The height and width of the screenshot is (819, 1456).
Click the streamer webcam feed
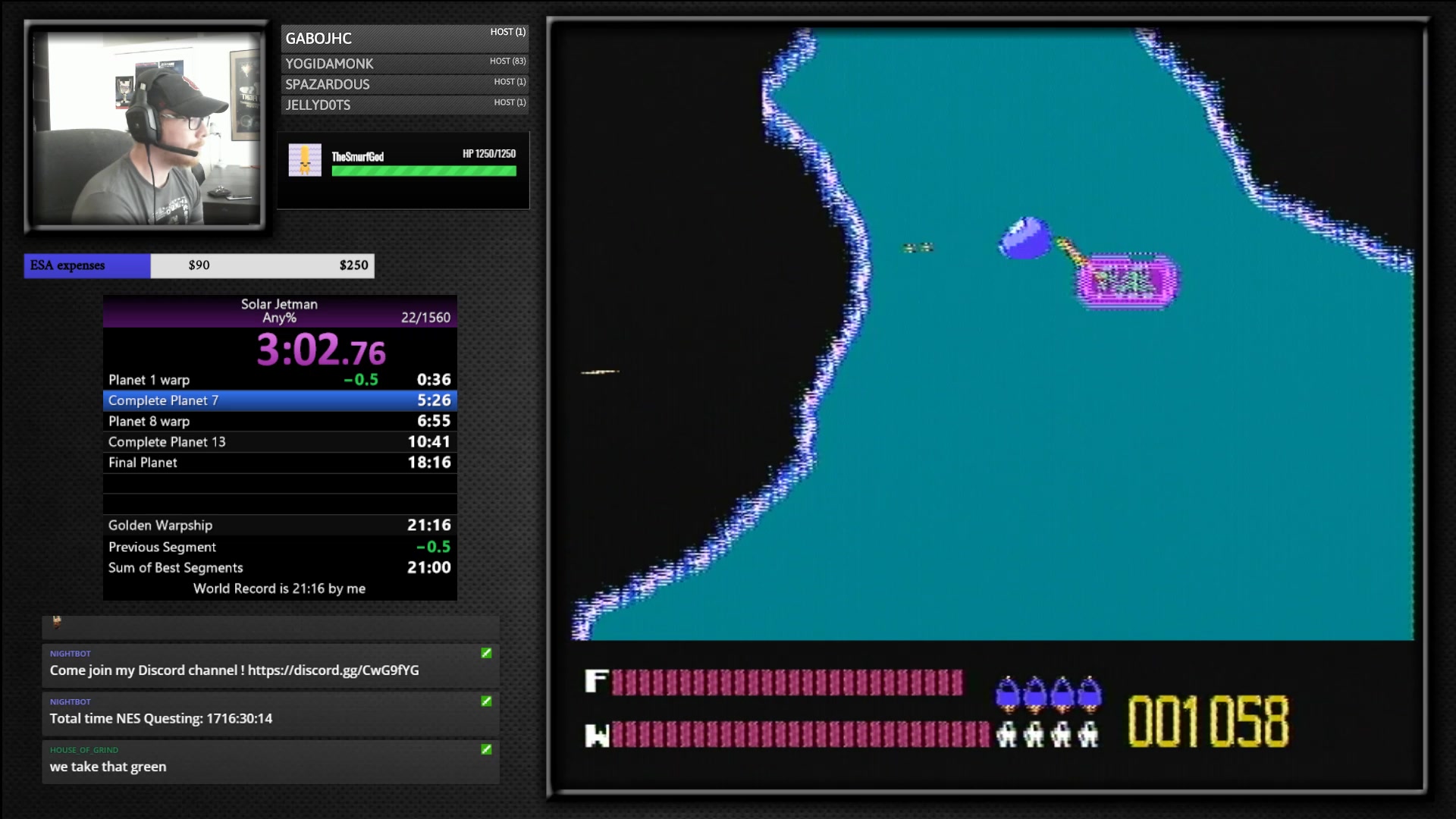tap(146, 127)
